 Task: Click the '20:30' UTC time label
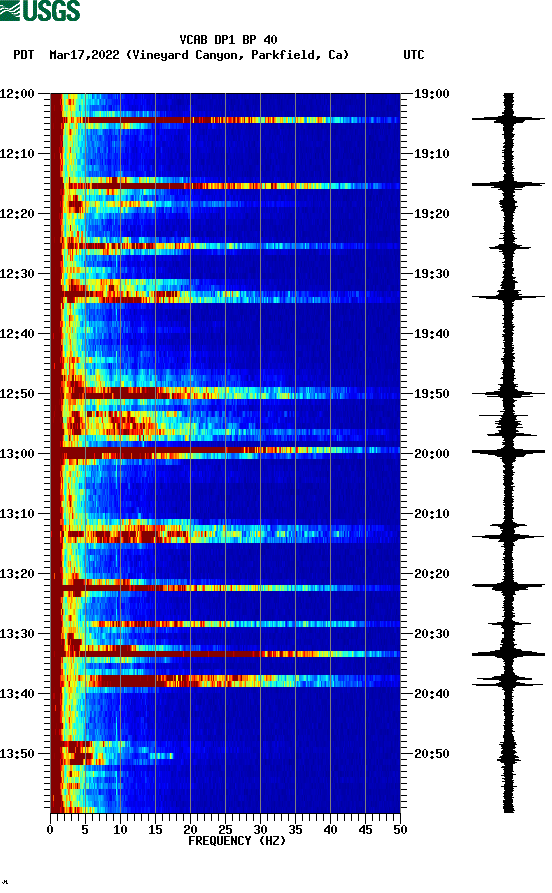(x=431, y=633)
